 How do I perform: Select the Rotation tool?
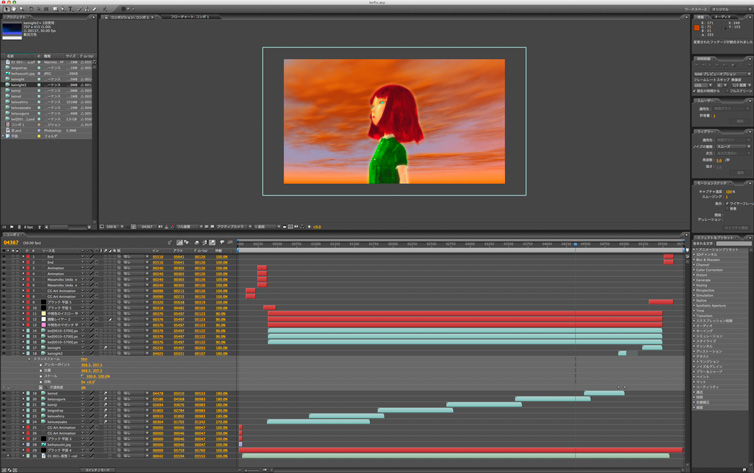31,9
